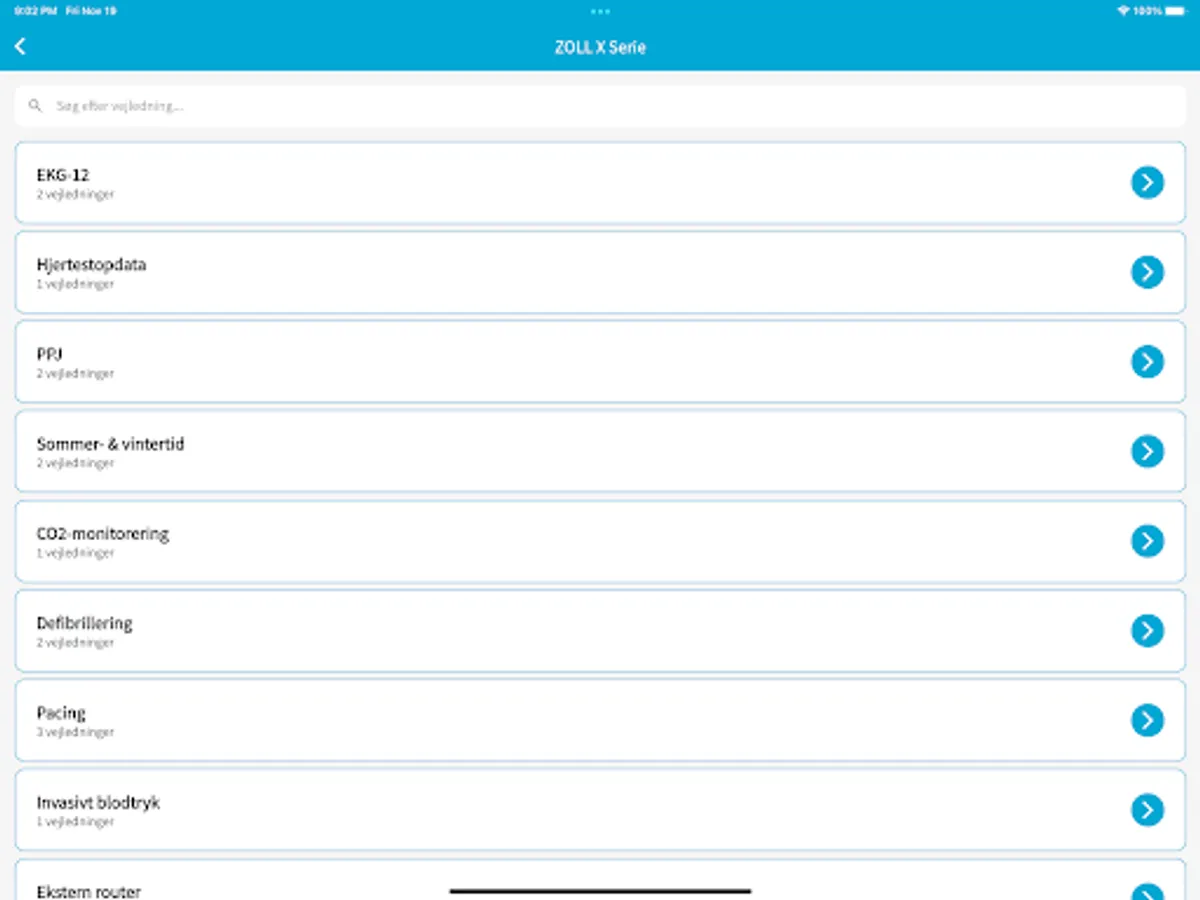The height and width of the screenshot is (900, 1200).
Task: Click the ZOLL X Serie header title
Action: point(600,47)
